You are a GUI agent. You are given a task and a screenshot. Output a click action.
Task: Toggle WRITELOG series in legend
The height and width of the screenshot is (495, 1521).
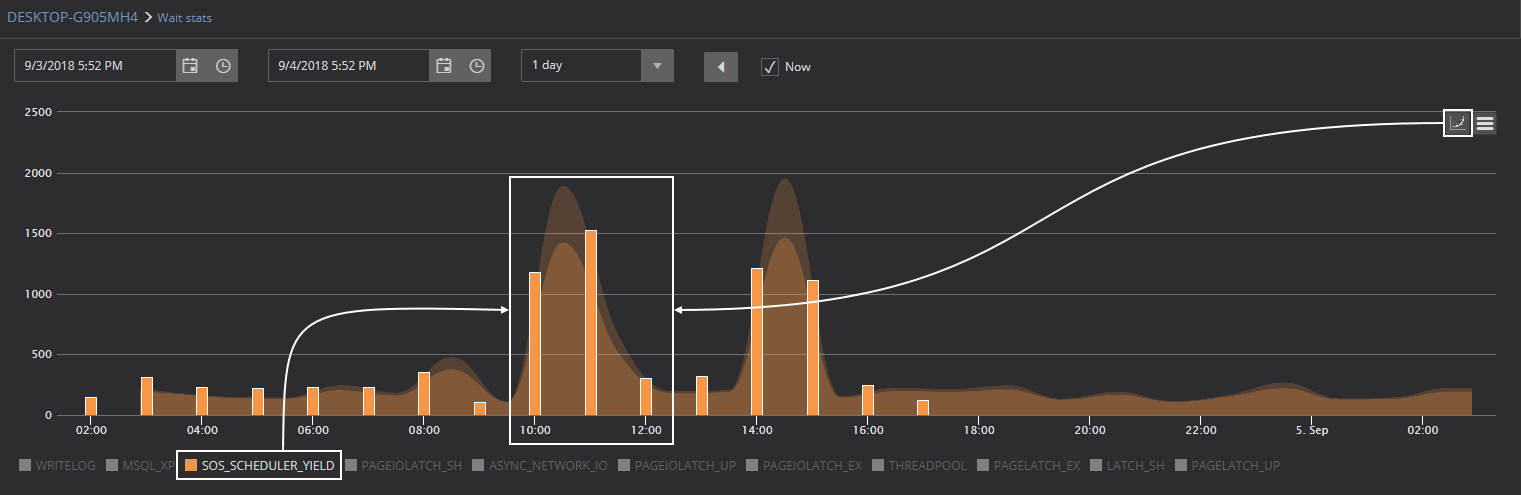tap(56, 465)
